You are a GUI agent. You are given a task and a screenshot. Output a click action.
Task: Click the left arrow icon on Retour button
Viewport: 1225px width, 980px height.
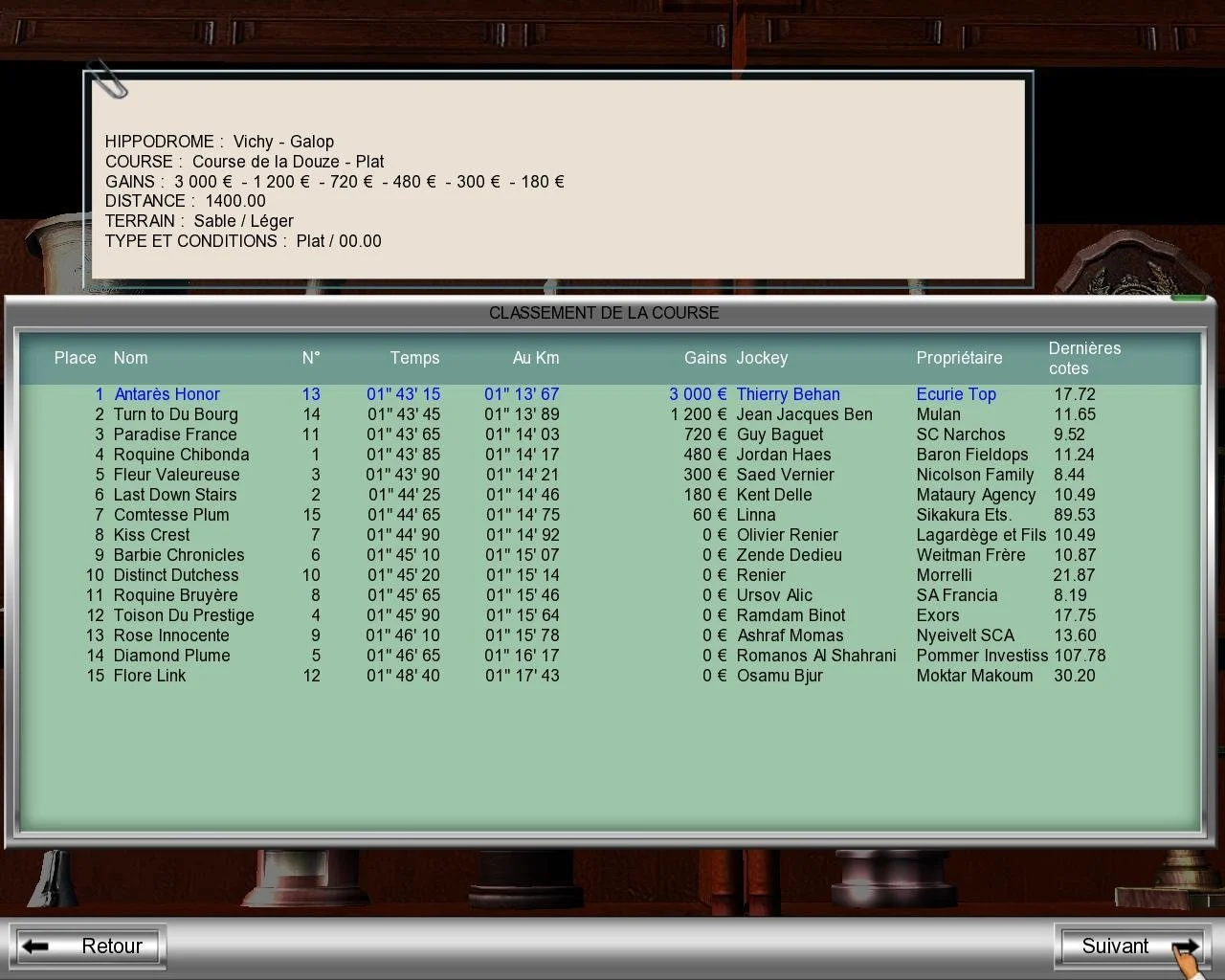coord(36,946)
